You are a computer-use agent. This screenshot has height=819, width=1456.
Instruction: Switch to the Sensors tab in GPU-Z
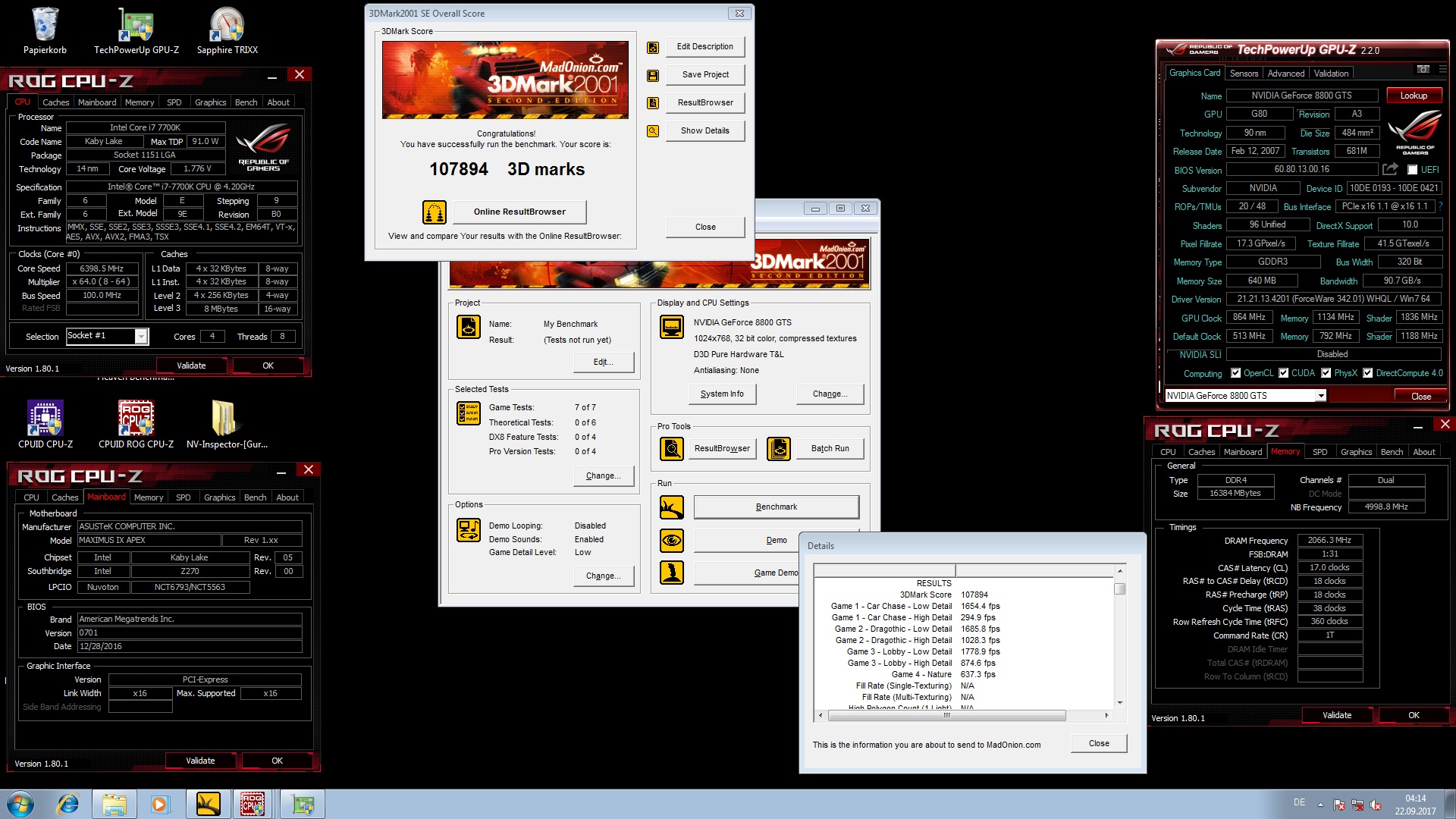click(1244, 74)
